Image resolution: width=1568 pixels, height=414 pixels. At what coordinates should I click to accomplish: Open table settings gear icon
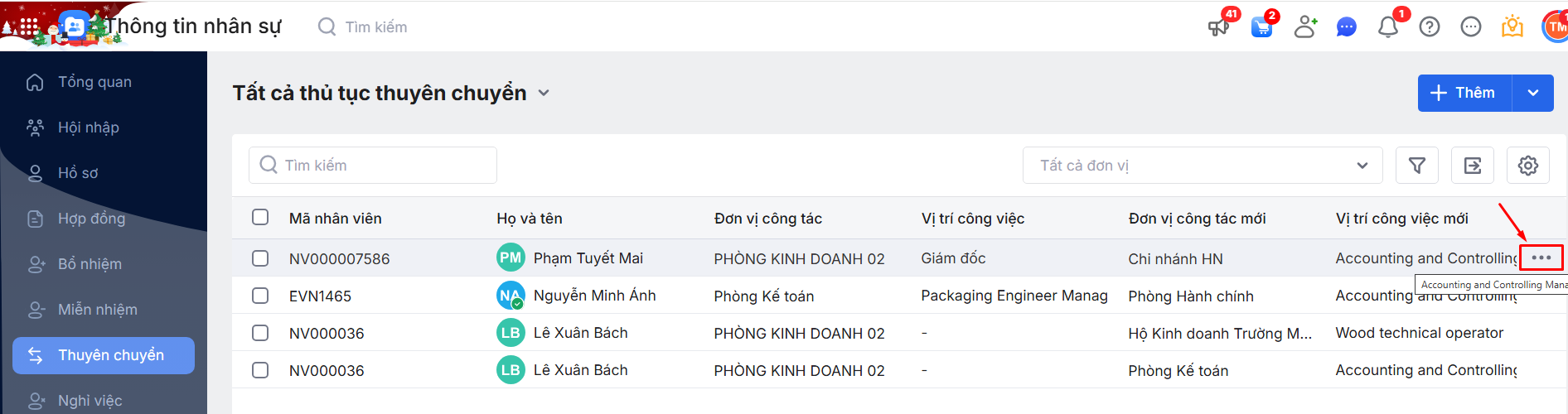point(1528,166)
